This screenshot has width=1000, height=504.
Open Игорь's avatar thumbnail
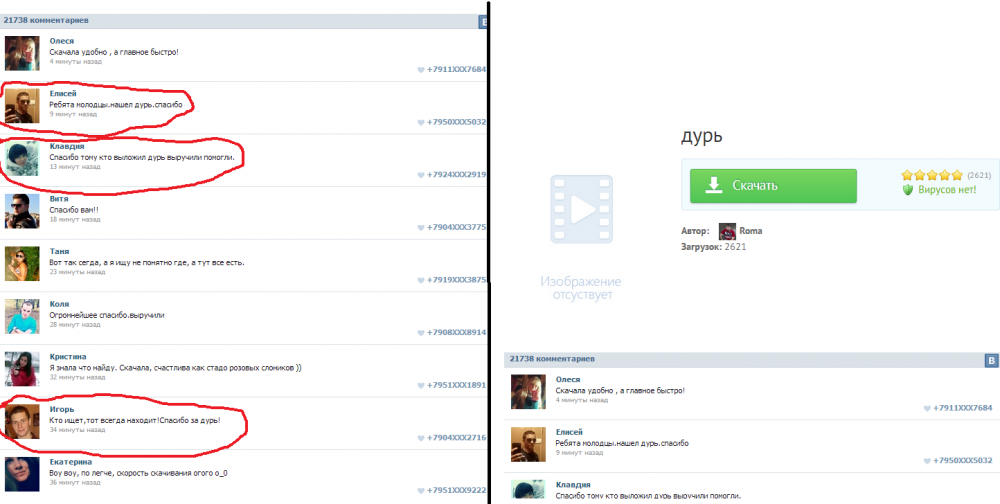[22, 422]
